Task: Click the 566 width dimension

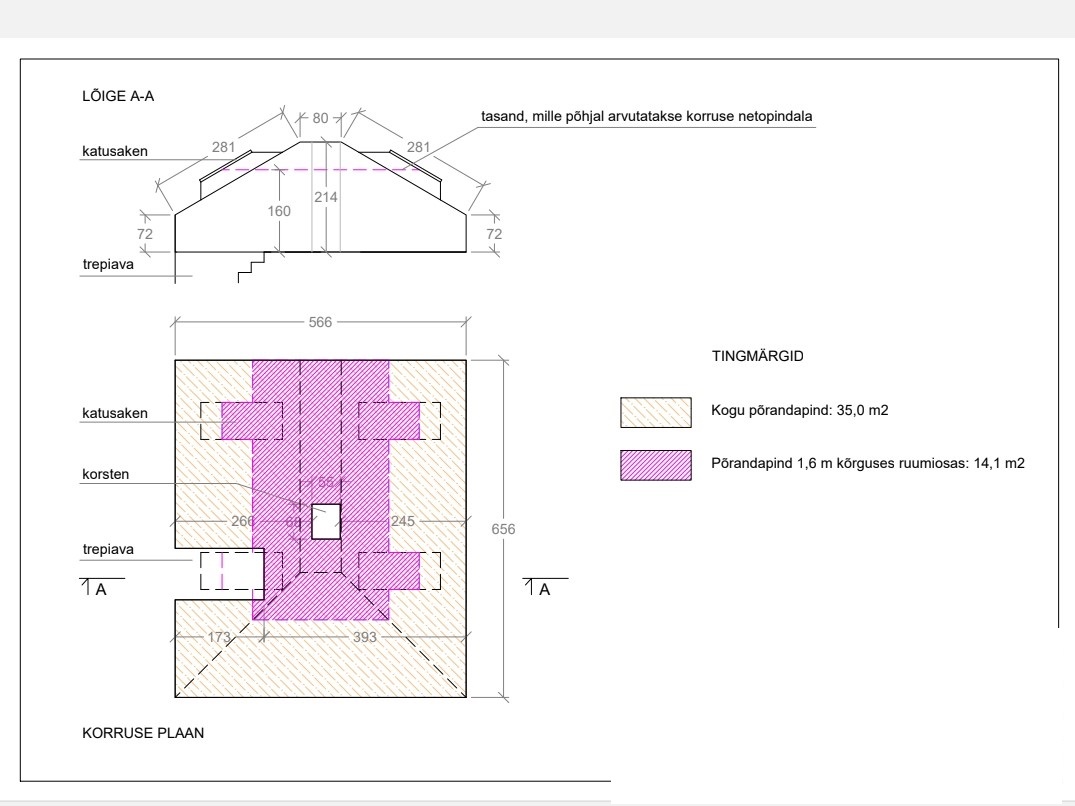Action: pos(320,322)
